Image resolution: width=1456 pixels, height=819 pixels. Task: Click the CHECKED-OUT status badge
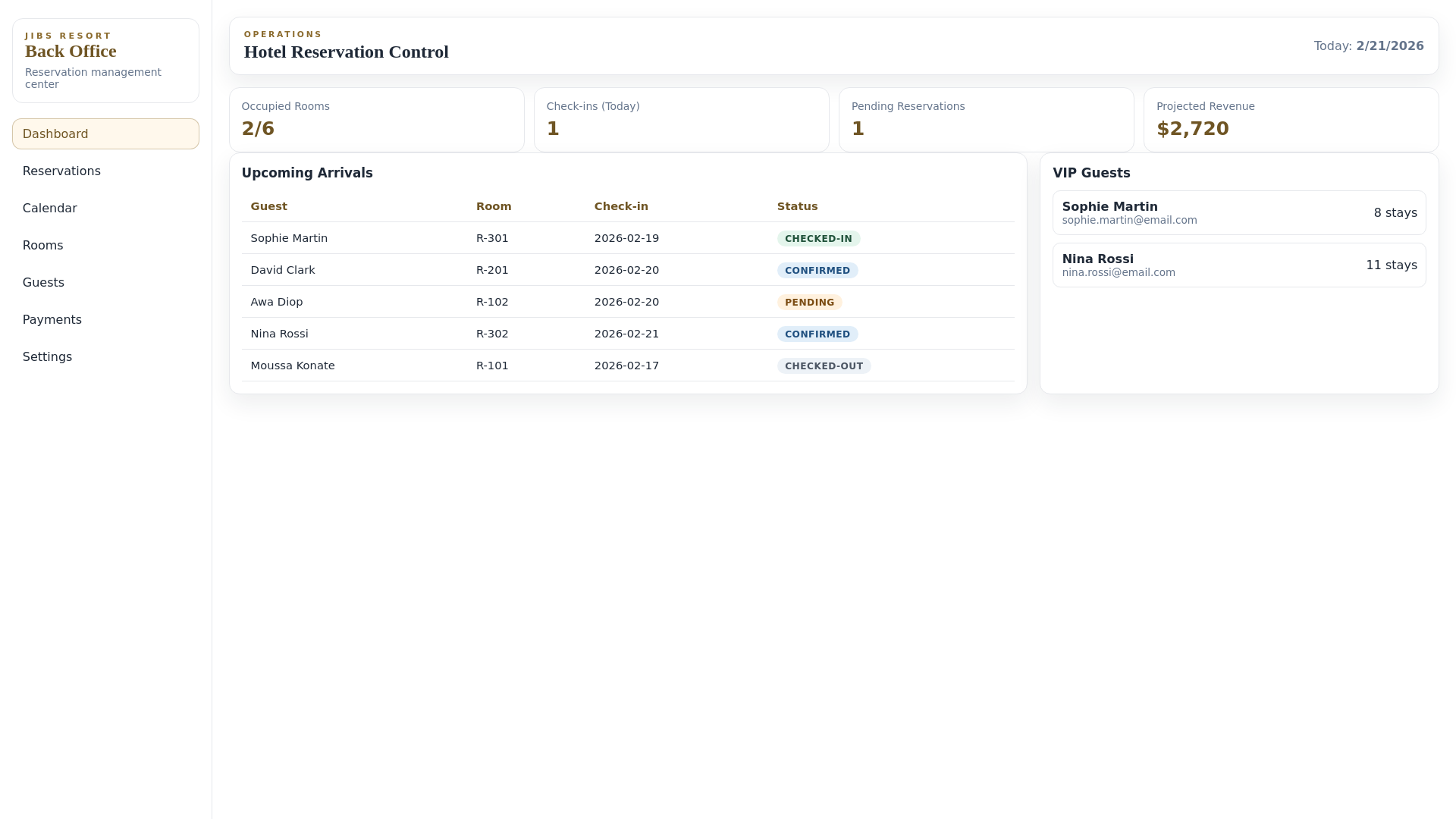[x=824, y=366]
